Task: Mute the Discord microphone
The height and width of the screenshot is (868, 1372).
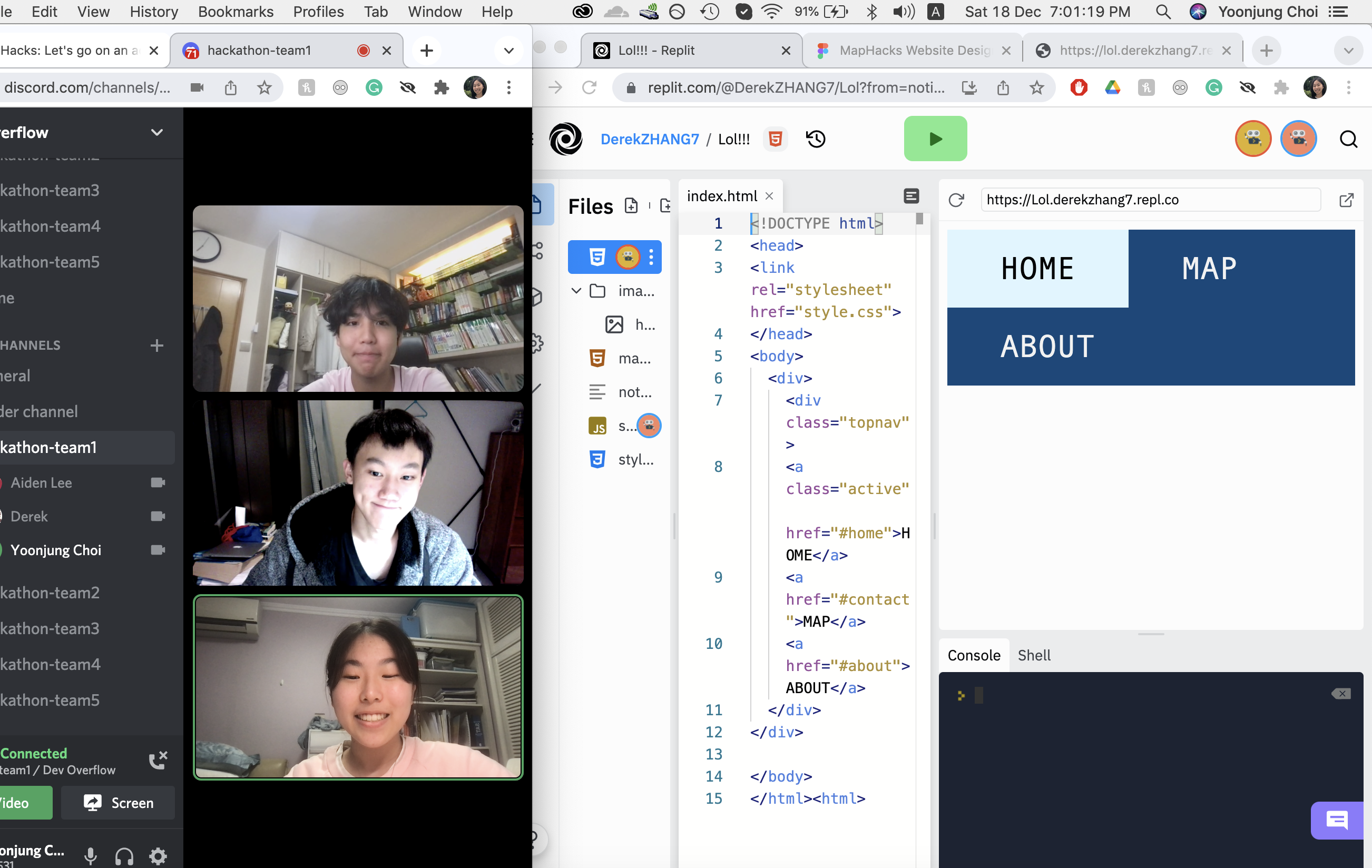Action: [x=90, y=855]
